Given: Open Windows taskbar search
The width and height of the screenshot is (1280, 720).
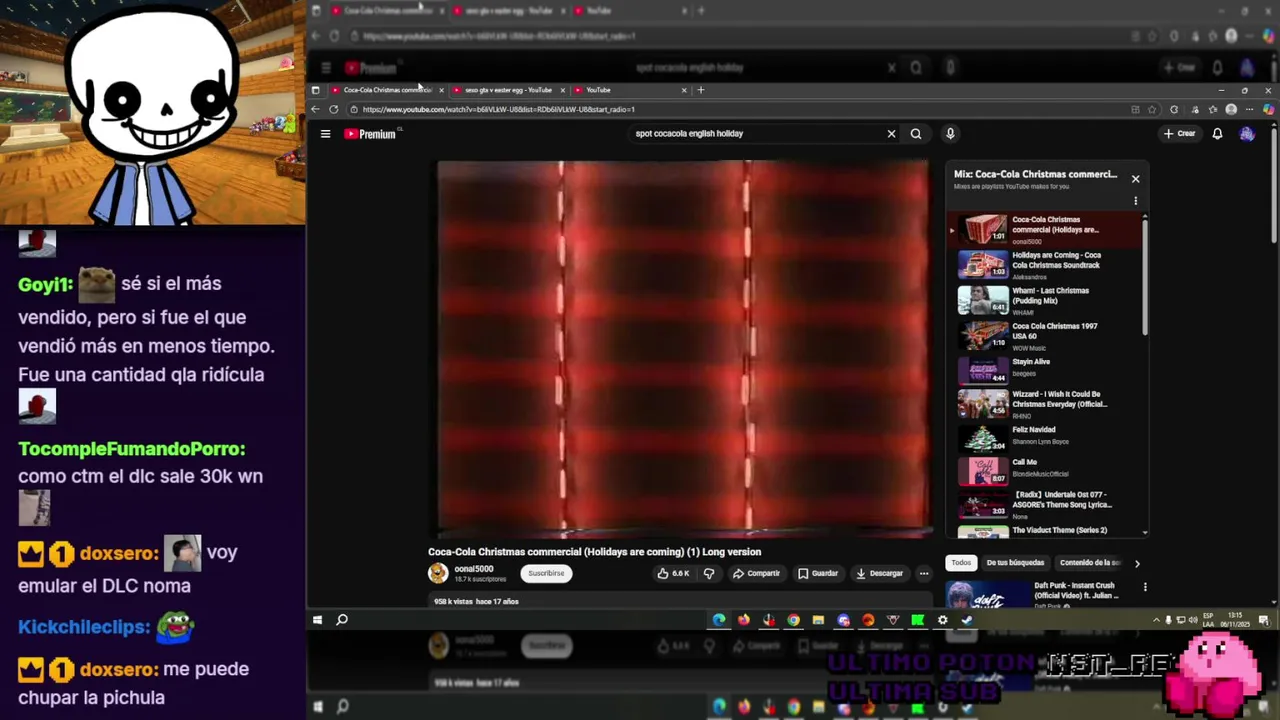Looking at the screenshot, I should click(342, 620).
